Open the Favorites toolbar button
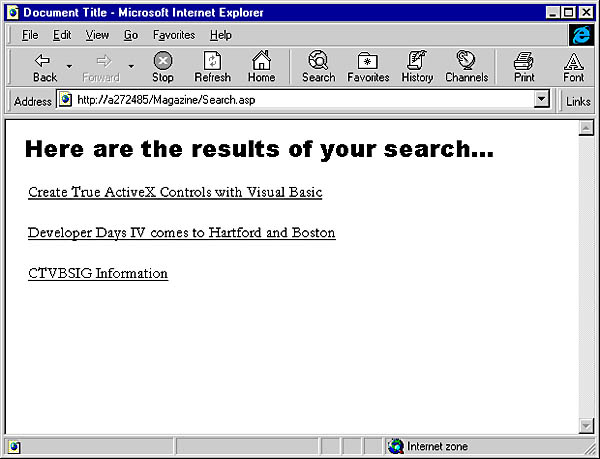 (x=368, y=67)
